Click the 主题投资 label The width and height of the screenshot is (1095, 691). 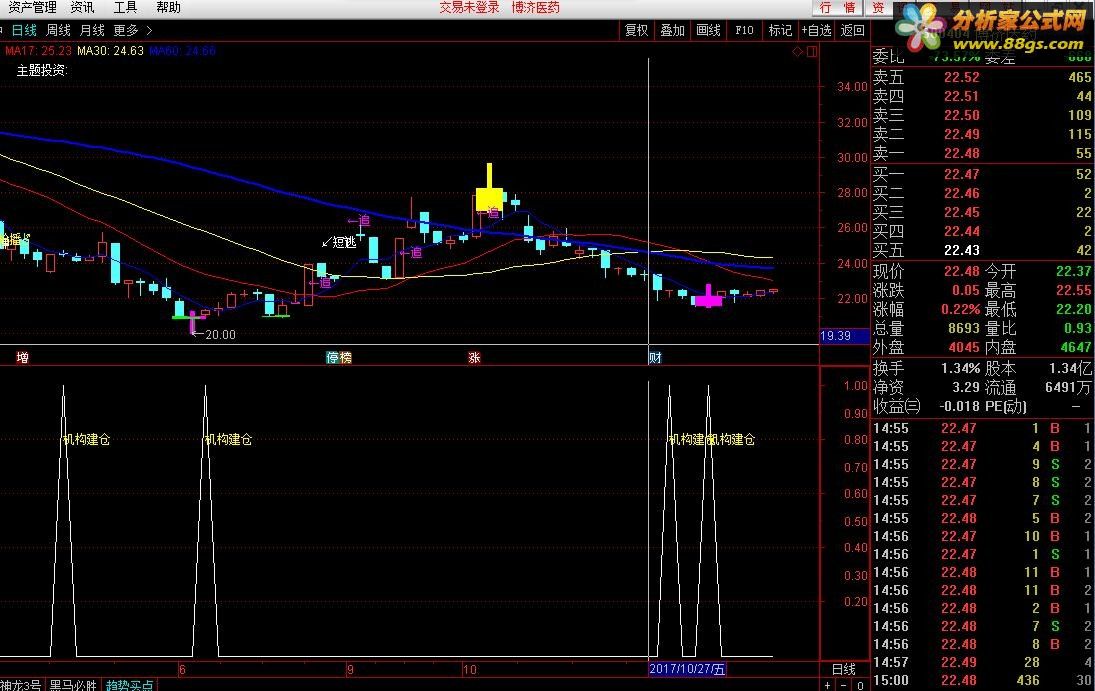coord(41,70)
